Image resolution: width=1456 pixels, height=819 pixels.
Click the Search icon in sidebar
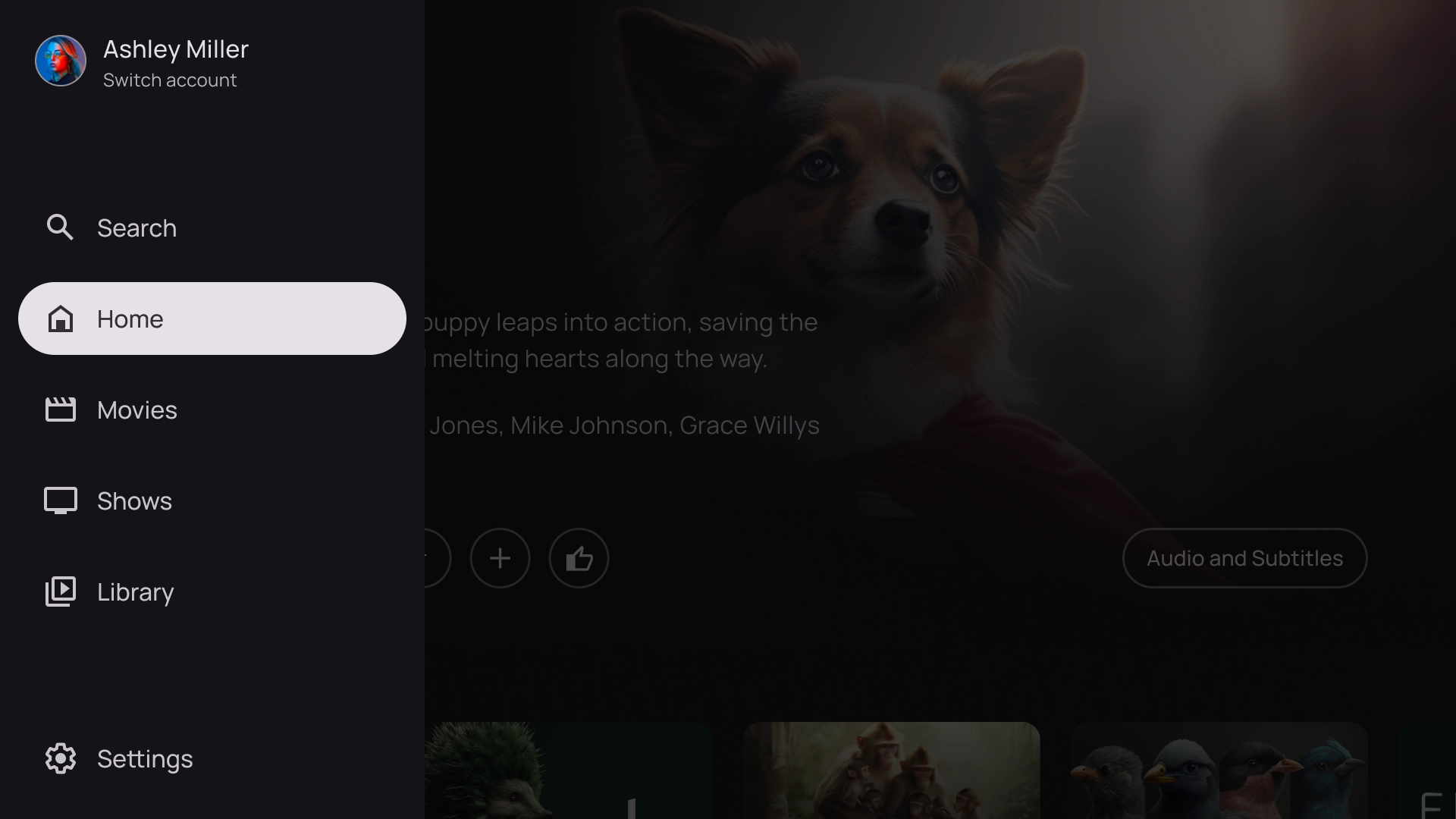tap(60, 227)
